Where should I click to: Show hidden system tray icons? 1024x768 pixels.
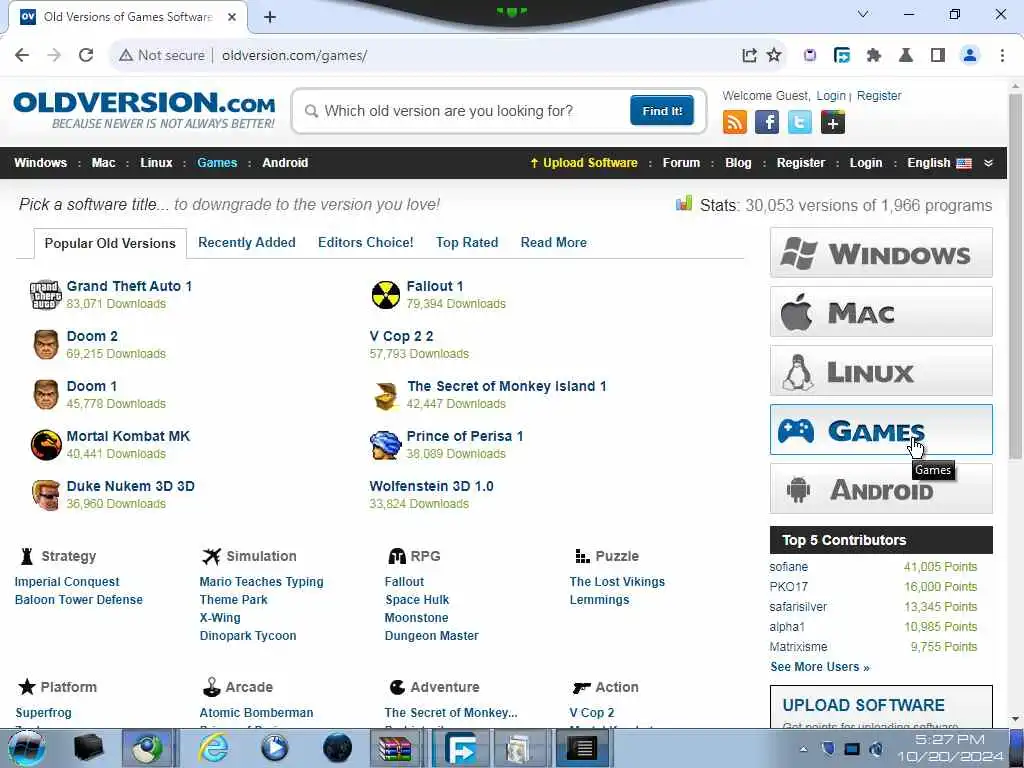(803, 749)
